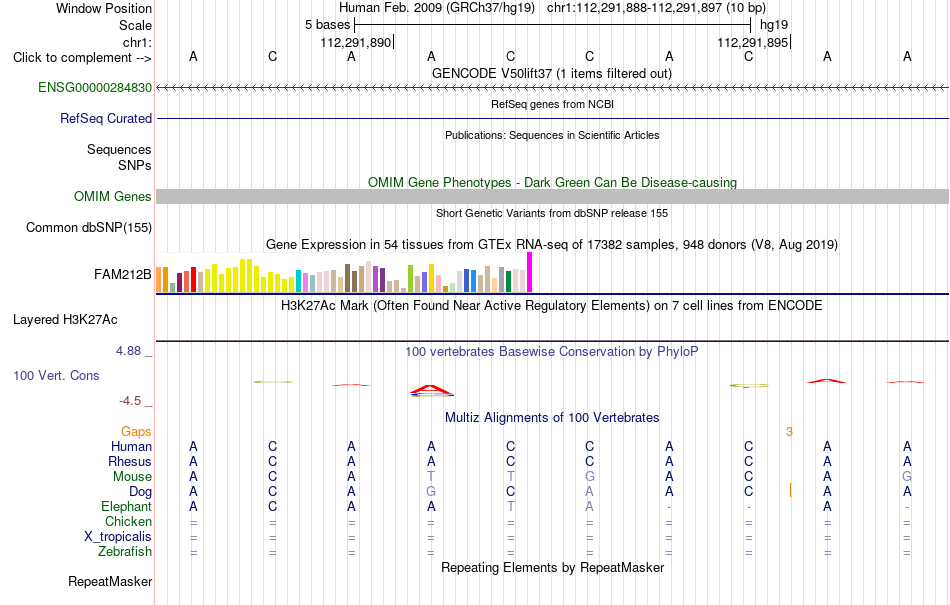The image size is (950, 605).
Task: Select the Sequences track label
Action: [x=119, y=149]
